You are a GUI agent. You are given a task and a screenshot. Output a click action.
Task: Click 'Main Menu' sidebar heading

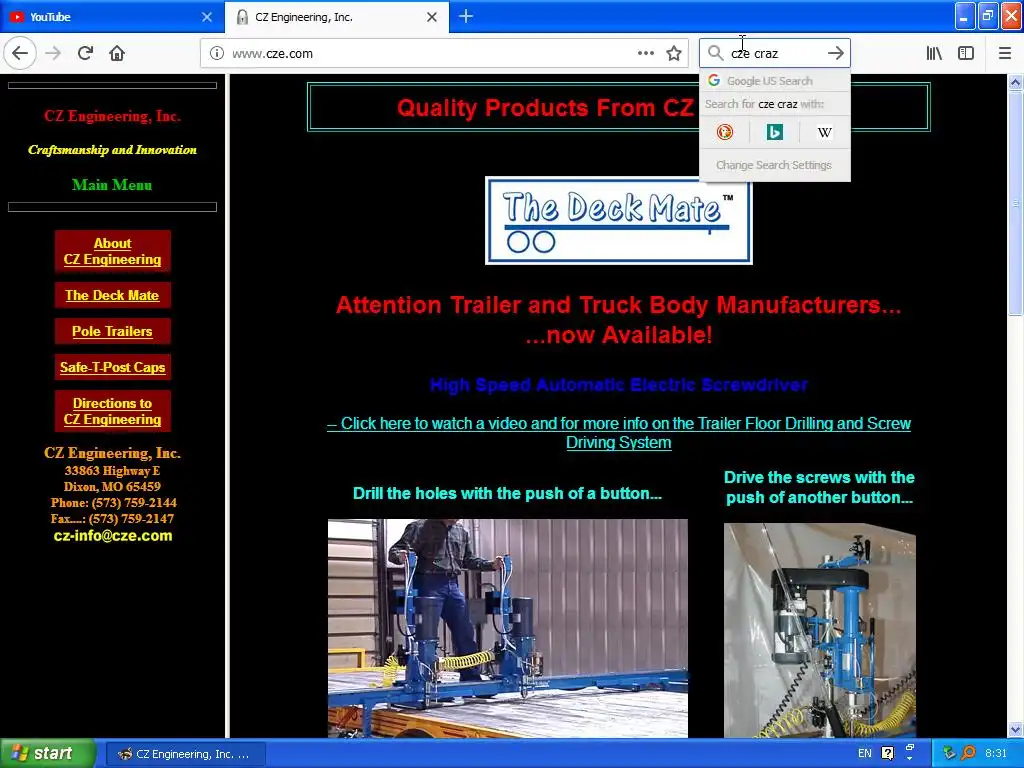click(112, 185)
